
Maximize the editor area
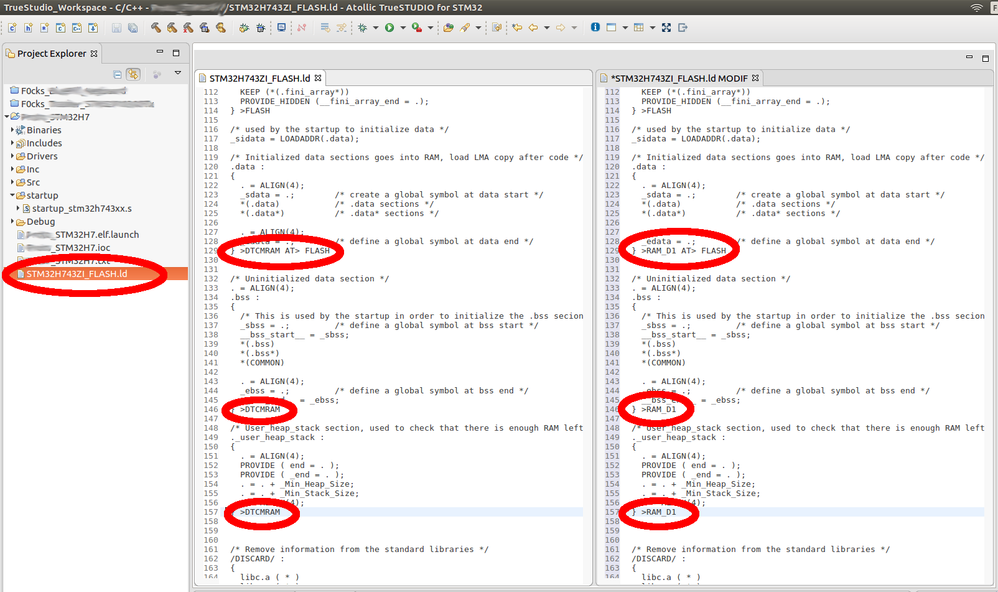pyautogui.click(x=985, y=58)
